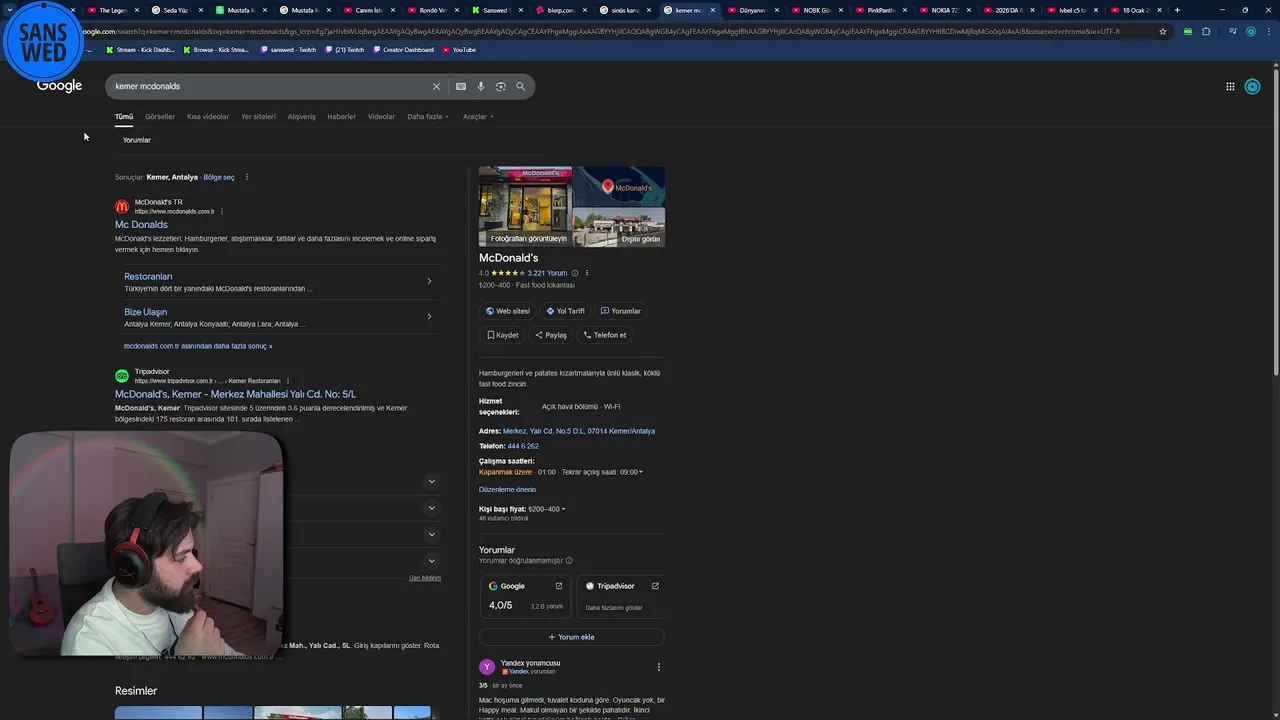Image resolution: width=1280 pixels, height=720 pixels.
Task: Expand the Daha fazla dropdown
Action: pos(428,117)
